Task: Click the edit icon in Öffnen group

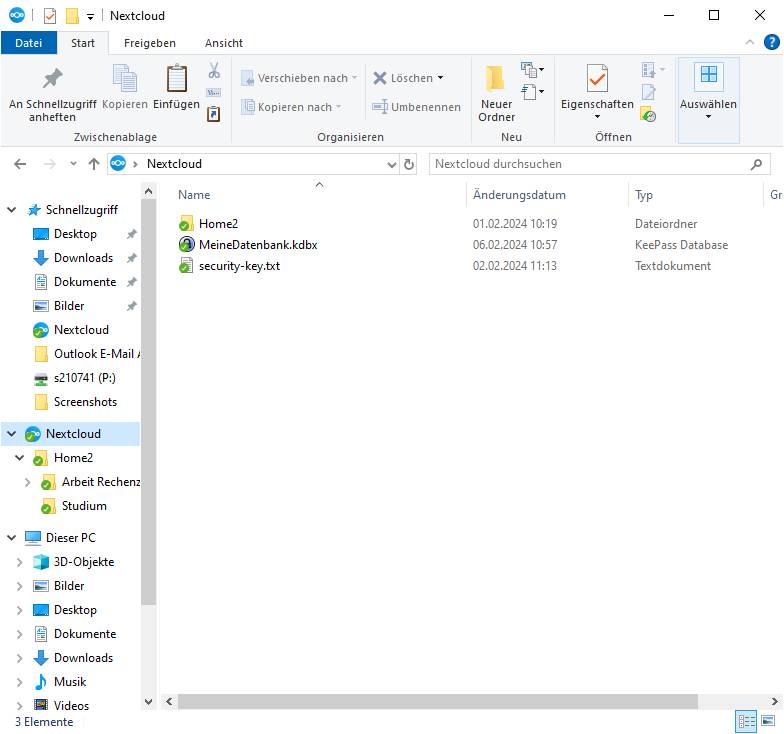Action: point(648,92)
